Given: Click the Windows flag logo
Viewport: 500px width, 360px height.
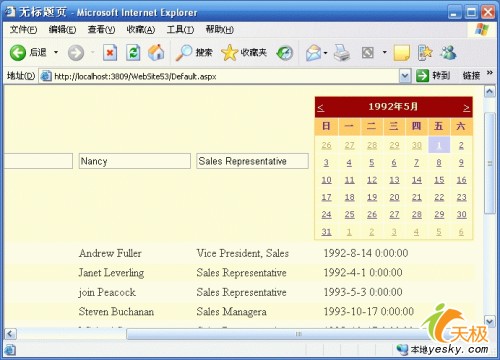Looking at the screenshot, I should [x=482, y=30].
